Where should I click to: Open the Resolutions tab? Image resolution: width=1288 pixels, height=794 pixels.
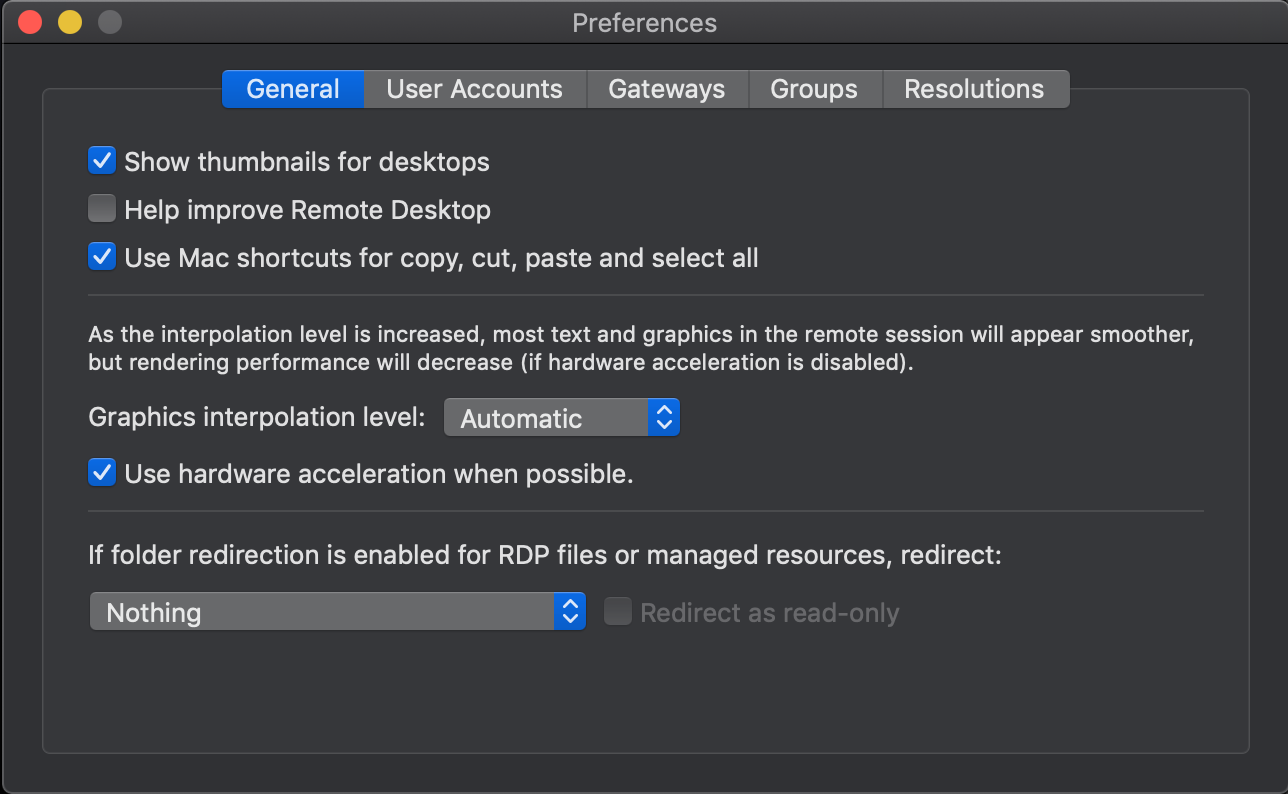973,89
